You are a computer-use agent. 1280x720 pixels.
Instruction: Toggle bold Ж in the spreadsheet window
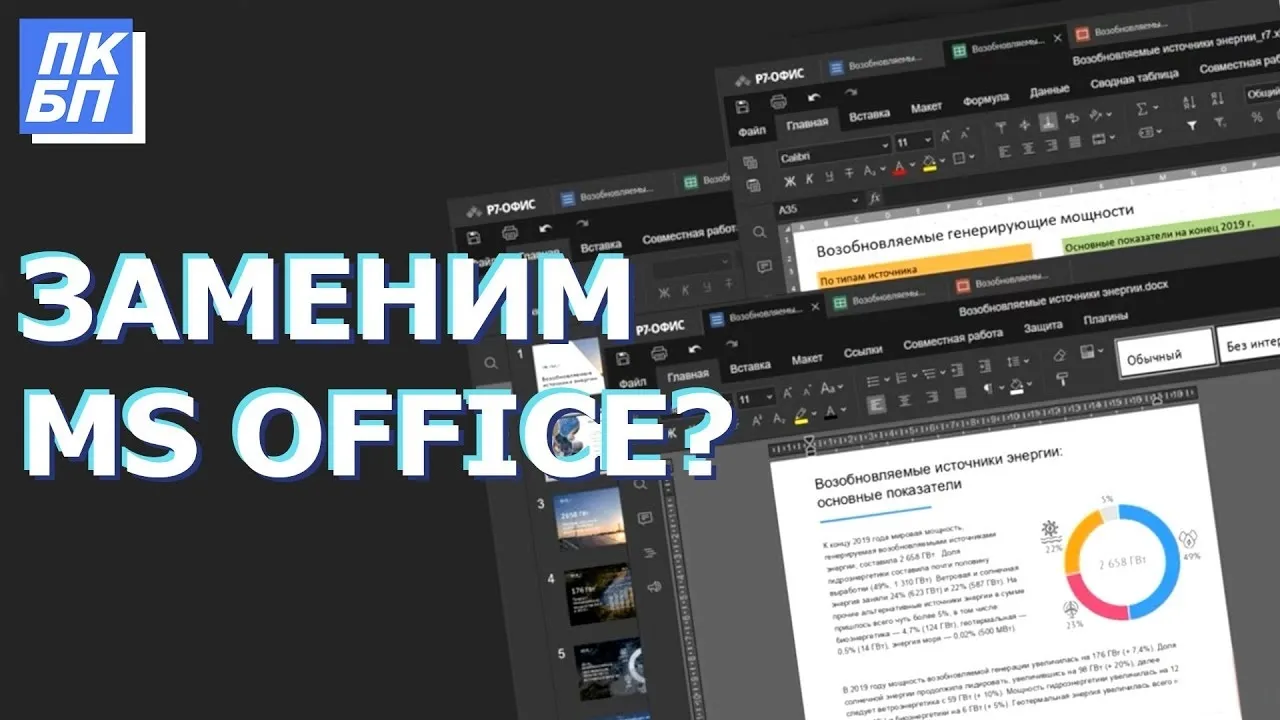coord(789,180)
